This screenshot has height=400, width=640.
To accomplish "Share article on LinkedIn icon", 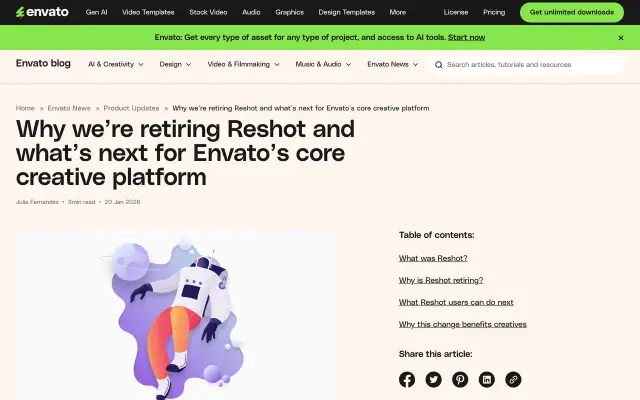I will coord(487,380).
